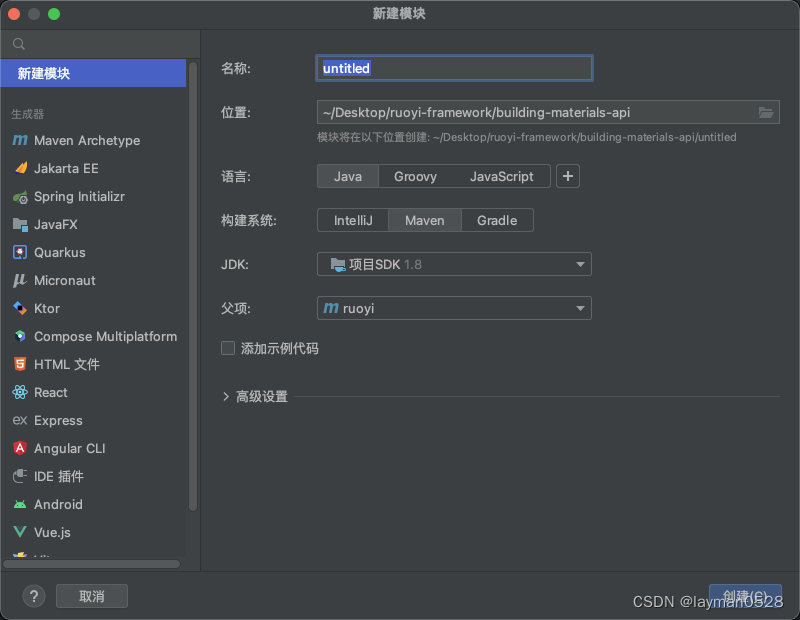
Task: Select the HTML 文件 icon
Action: click(20, 364)
